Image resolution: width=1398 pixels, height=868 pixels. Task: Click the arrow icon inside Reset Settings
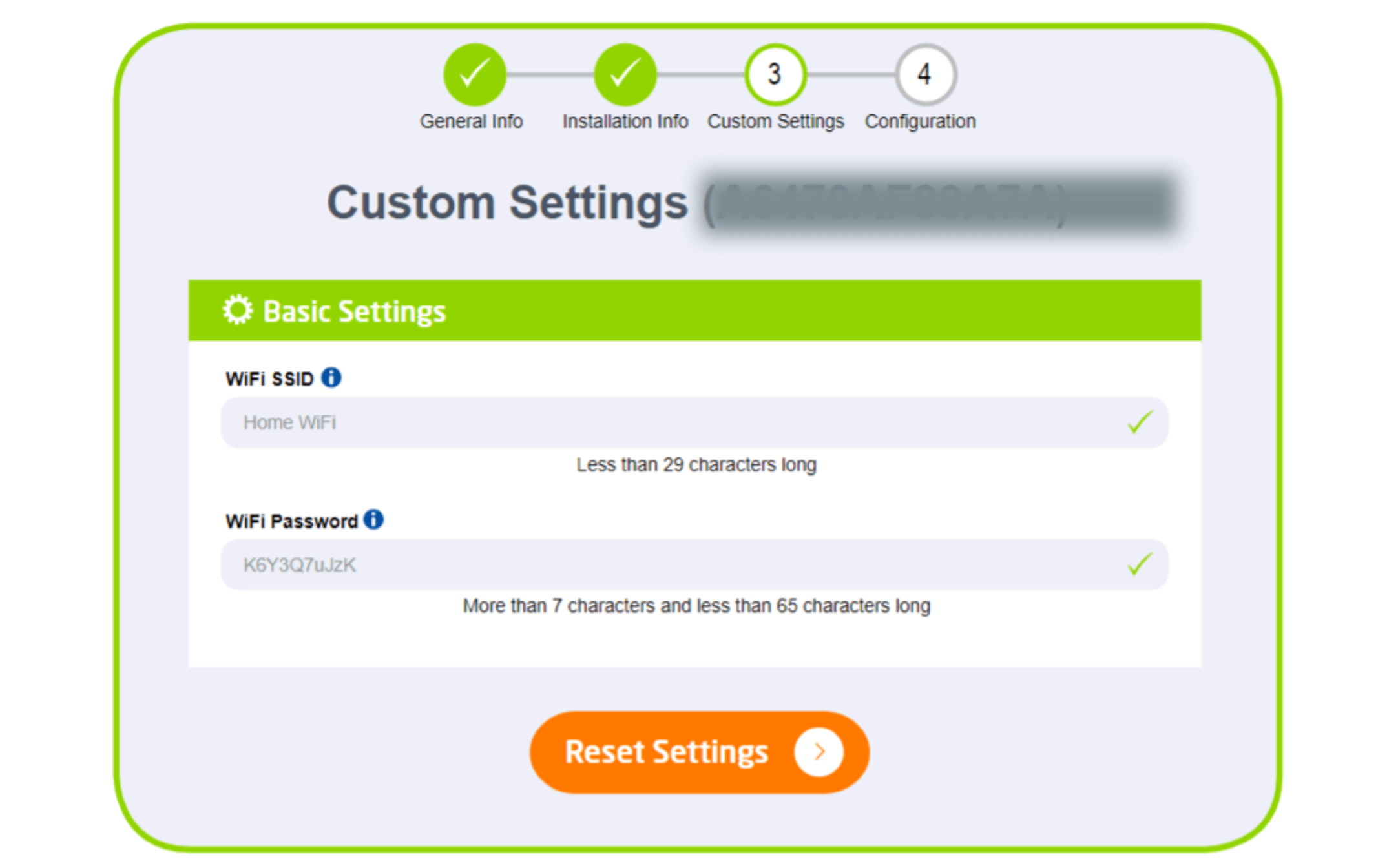pyautogui.click(x=819, y=751)
